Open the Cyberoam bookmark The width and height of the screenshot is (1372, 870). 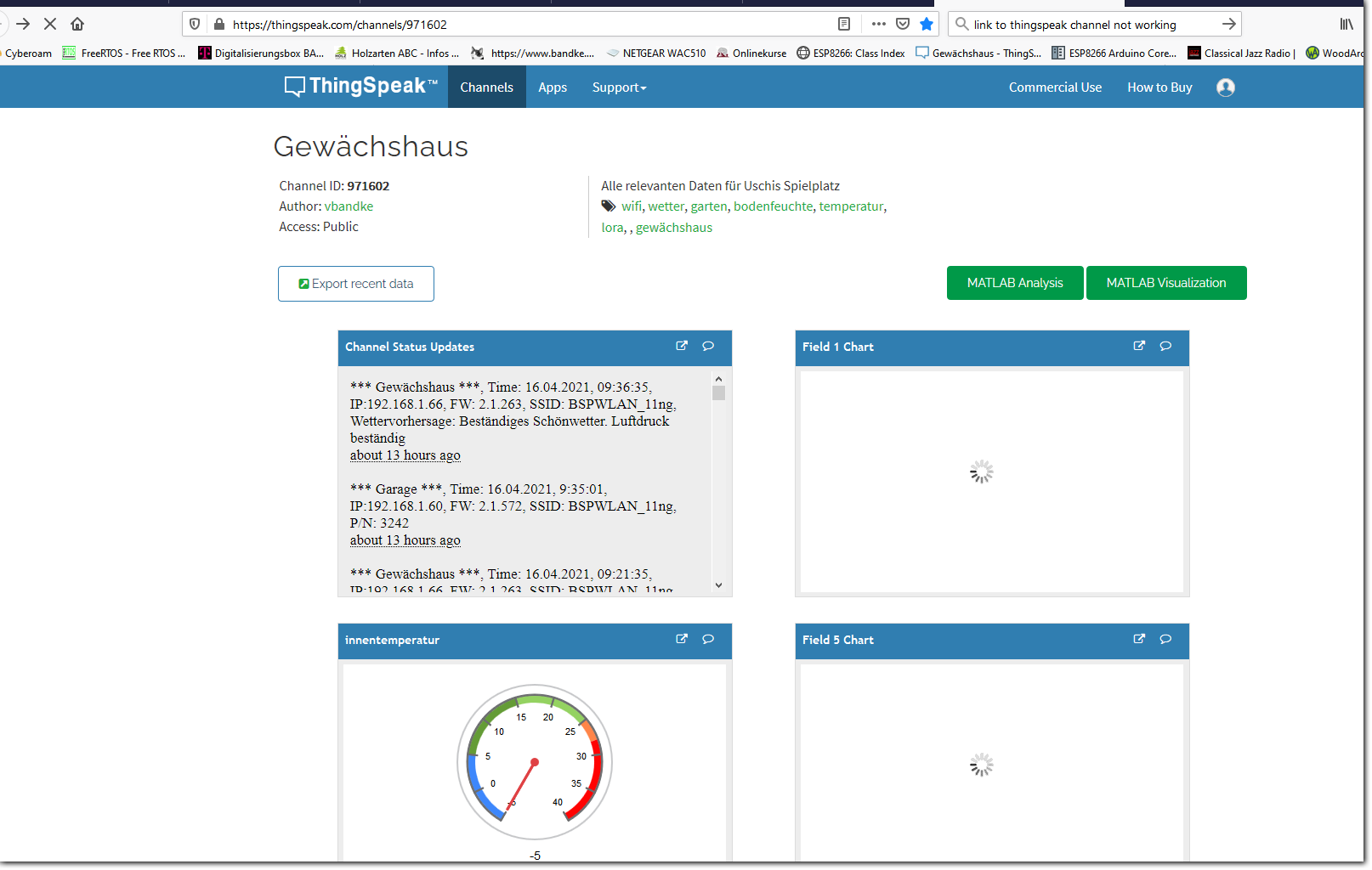click(x=26, y=53)
